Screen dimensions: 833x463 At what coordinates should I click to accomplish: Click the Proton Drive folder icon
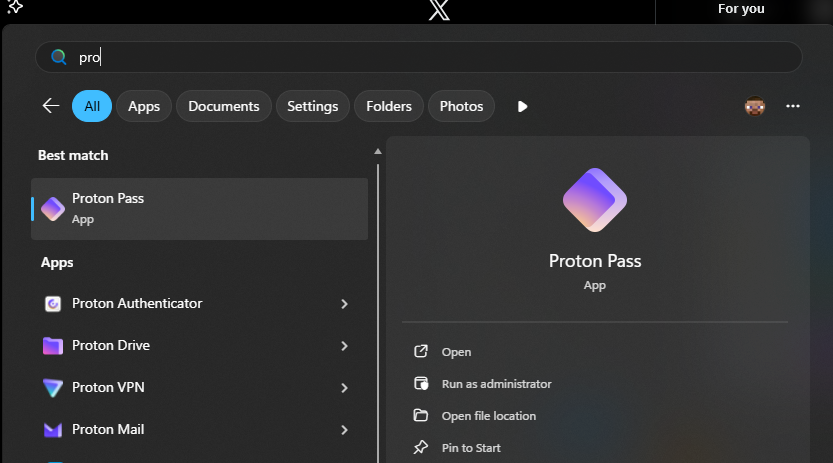53,346
